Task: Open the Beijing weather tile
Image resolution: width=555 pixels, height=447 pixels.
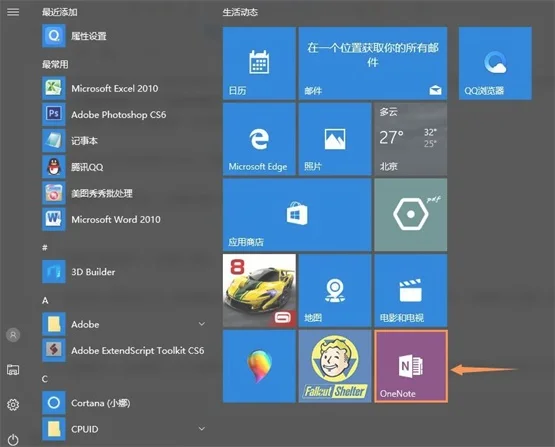Action: 411,139
